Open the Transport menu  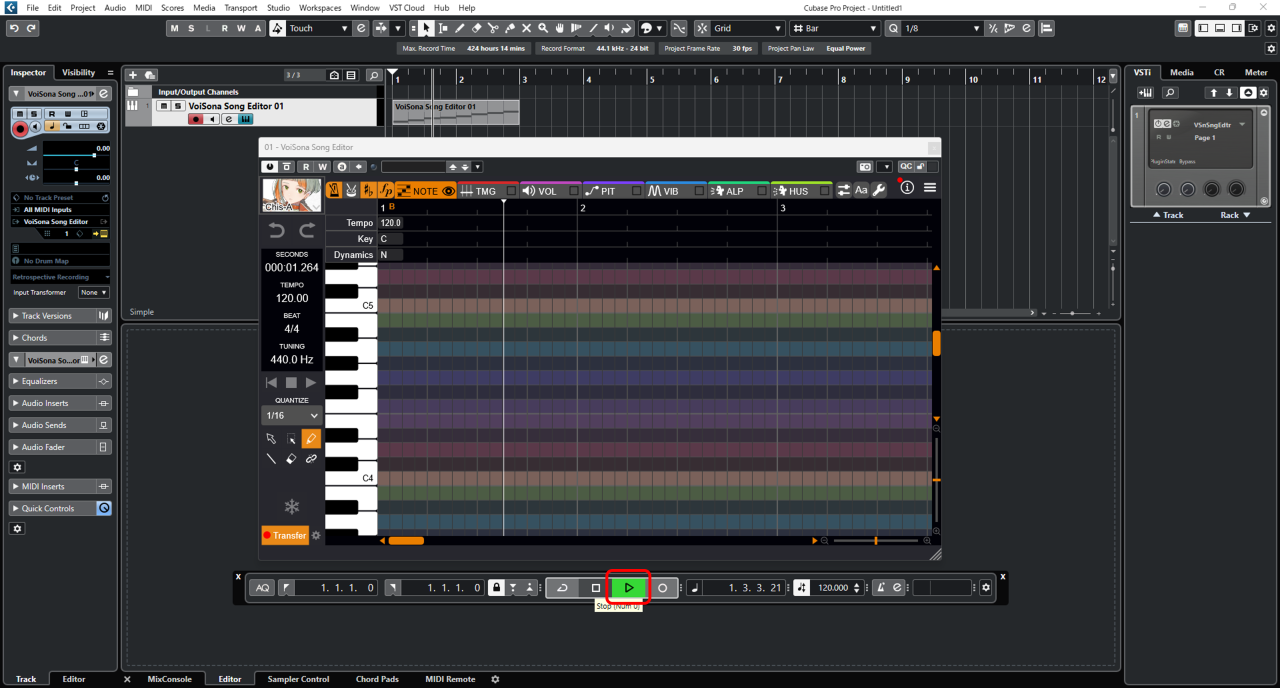point(240,8)
